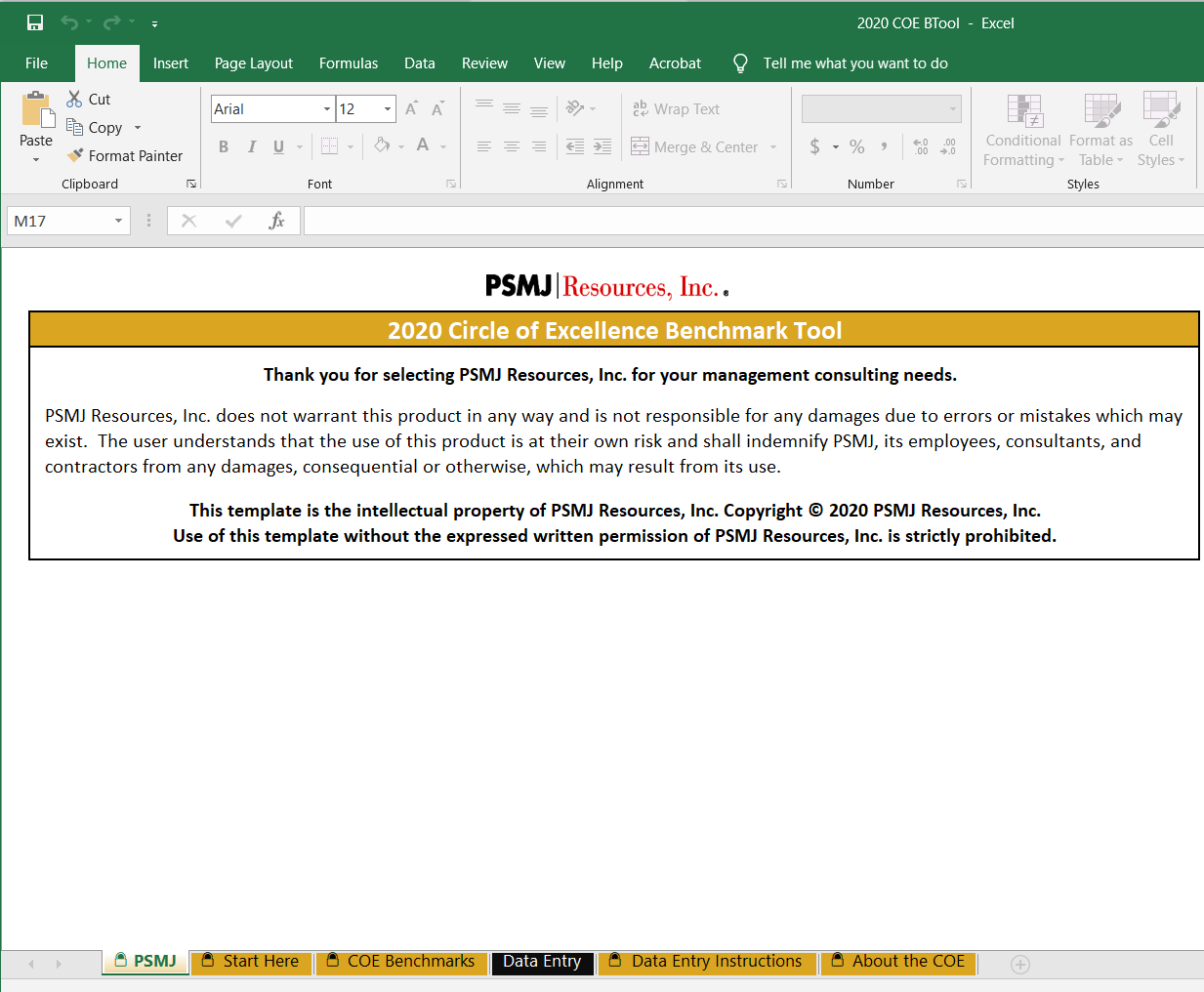Click the Insert Function fx icon
This screenshot has height=992, width=1204.
(x=276, y=221)
